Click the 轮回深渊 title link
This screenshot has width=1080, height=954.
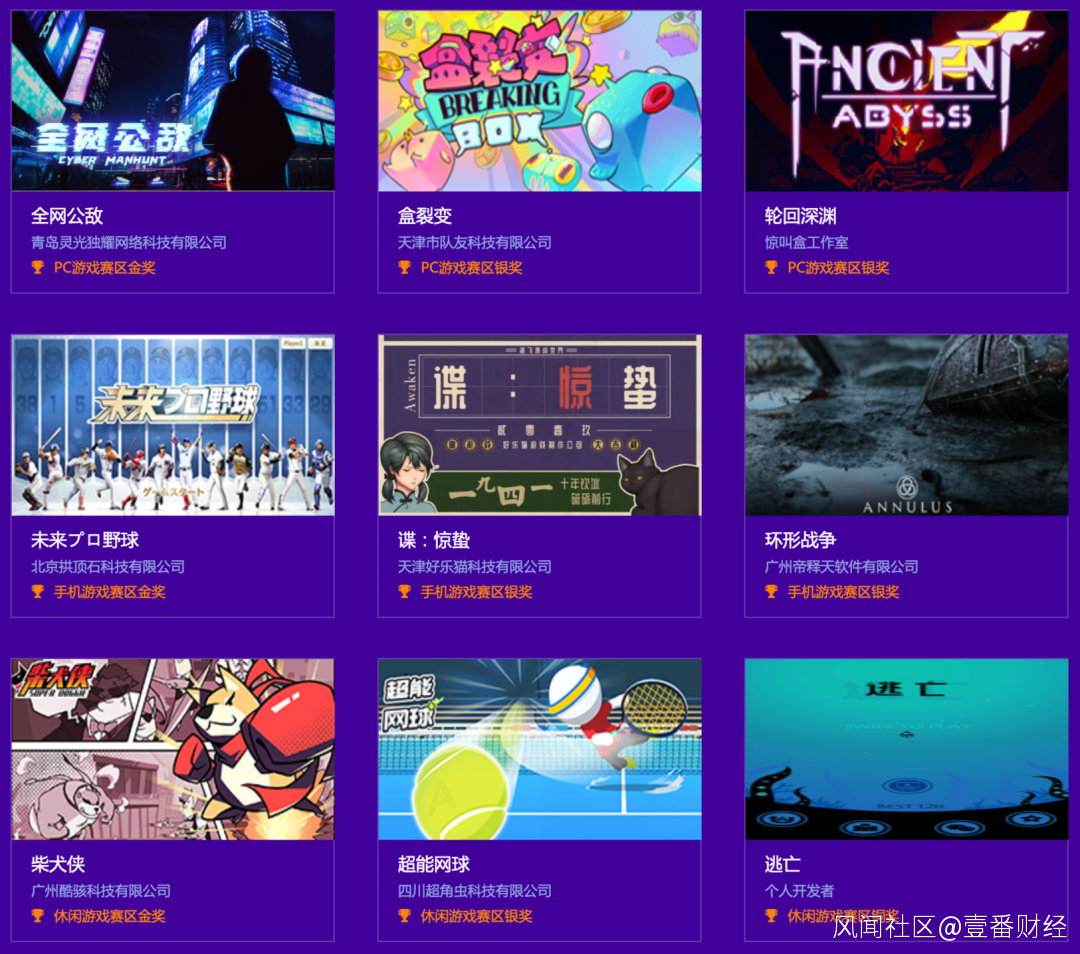point(800,216)
